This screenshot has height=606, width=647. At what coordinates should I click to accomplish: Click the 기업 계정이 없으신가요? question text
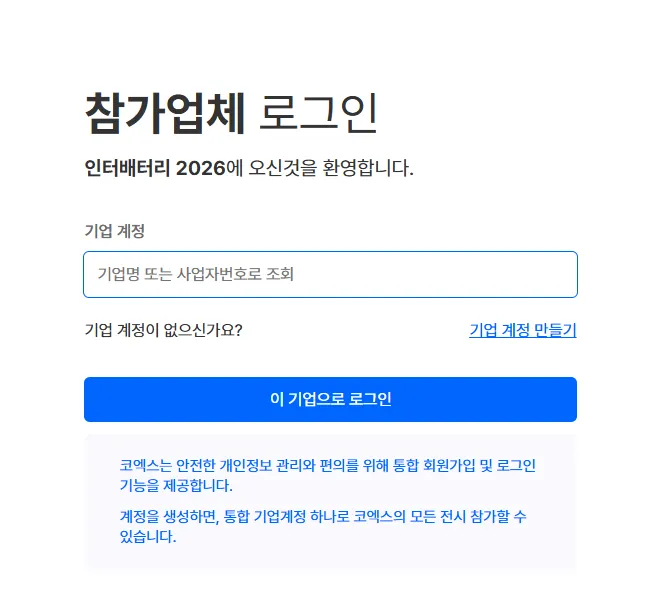pos(163,330)
